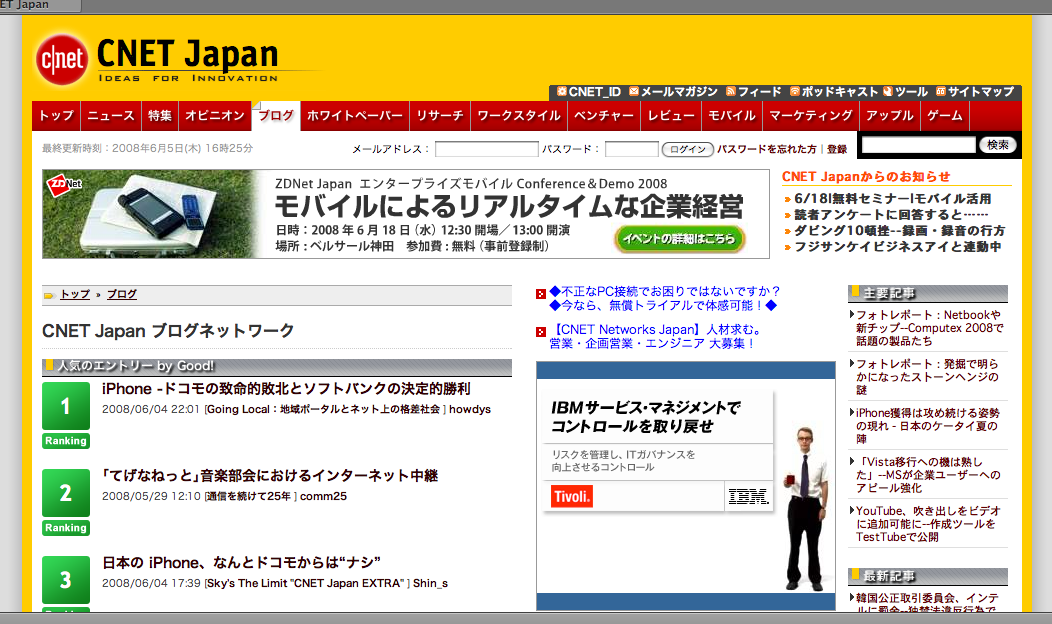
Task: Click the folder icon in the breadcrumb
Action: click(48, 295)
